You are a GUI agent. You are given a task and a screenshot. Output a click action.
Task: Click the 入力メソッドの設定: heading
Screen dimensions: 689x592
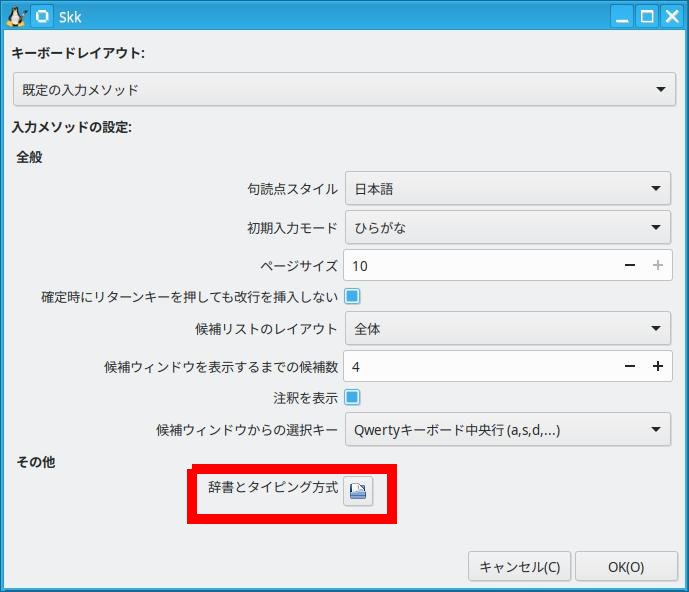pos(72,127)
